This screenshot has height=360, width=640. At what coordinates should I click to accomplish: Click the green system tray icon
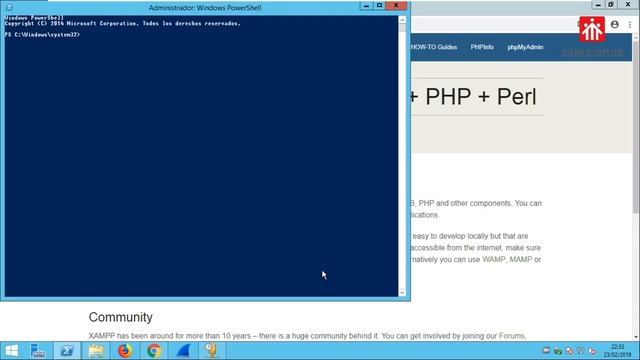pyautogui.click(x=558, y=351)
